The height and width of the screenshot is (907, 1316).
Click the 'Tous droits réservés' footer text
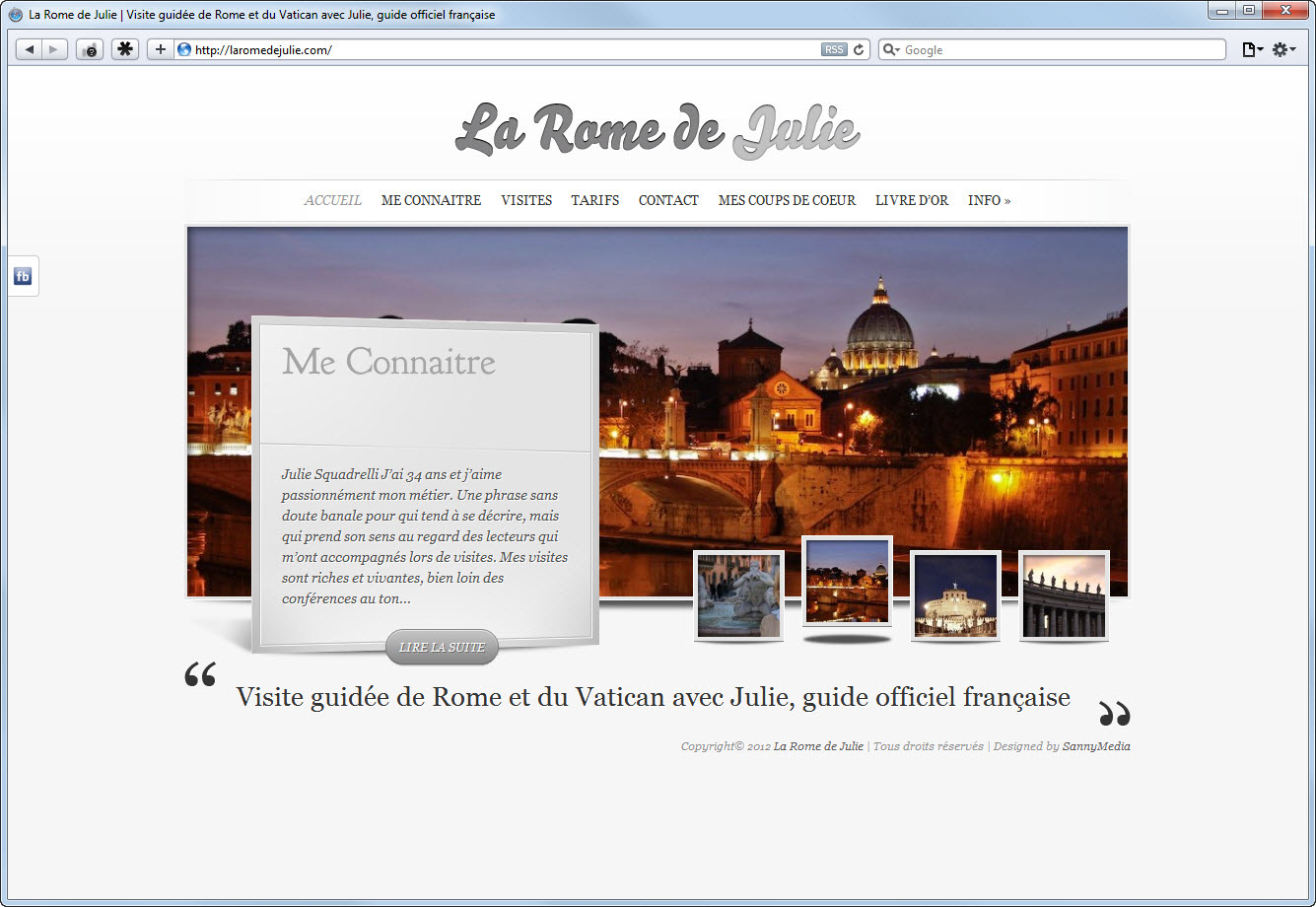coord(928,746)
